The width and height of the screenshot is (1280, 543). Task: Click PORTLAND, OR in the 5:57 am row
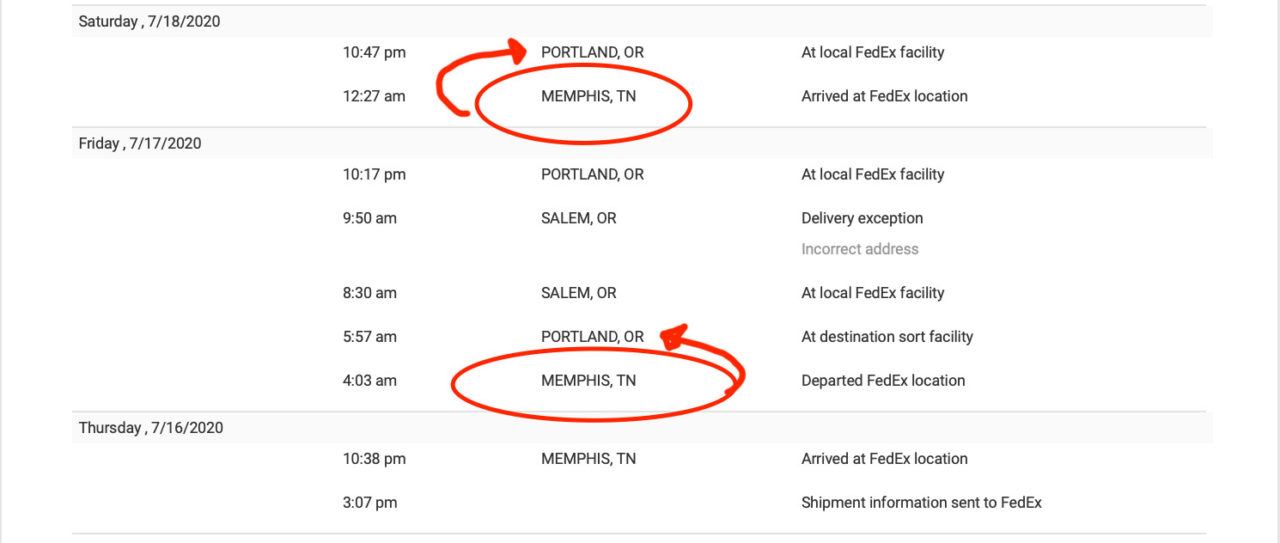click(592, 337)
